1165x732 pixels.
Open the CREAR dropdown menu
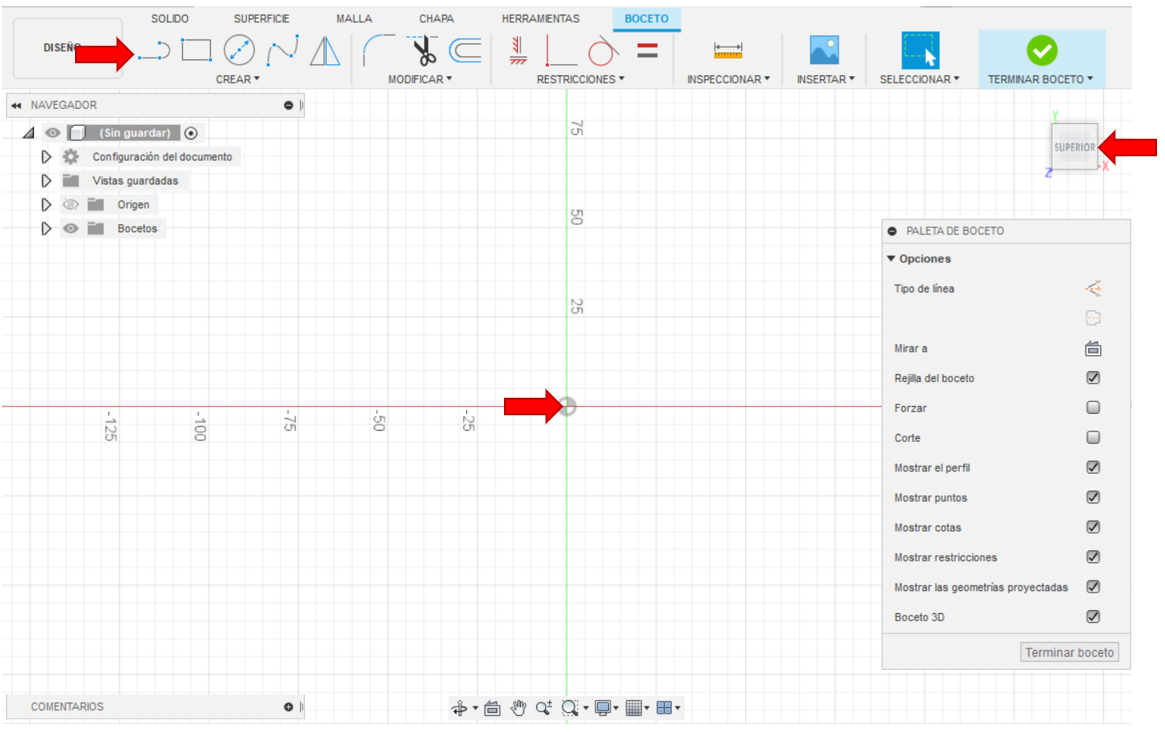point(237,79)
